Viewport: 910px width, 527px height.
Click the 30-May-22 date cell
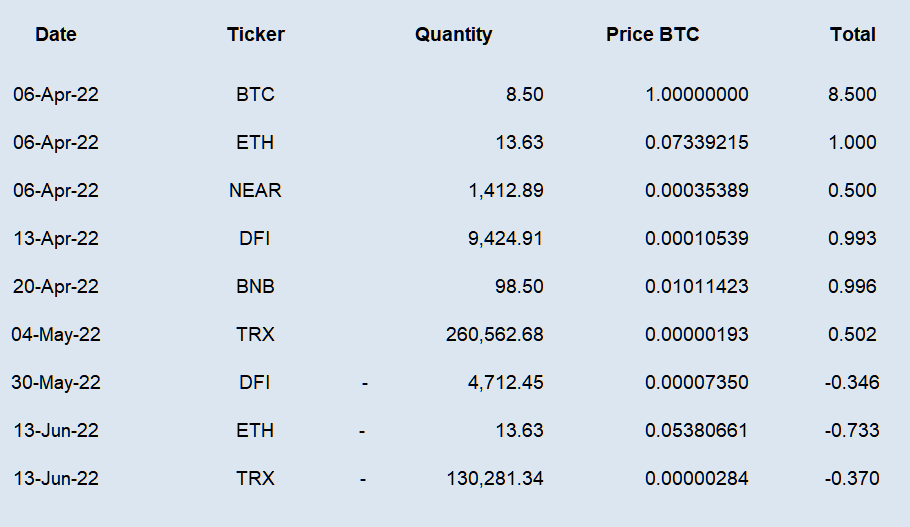(x=56, y=382)
